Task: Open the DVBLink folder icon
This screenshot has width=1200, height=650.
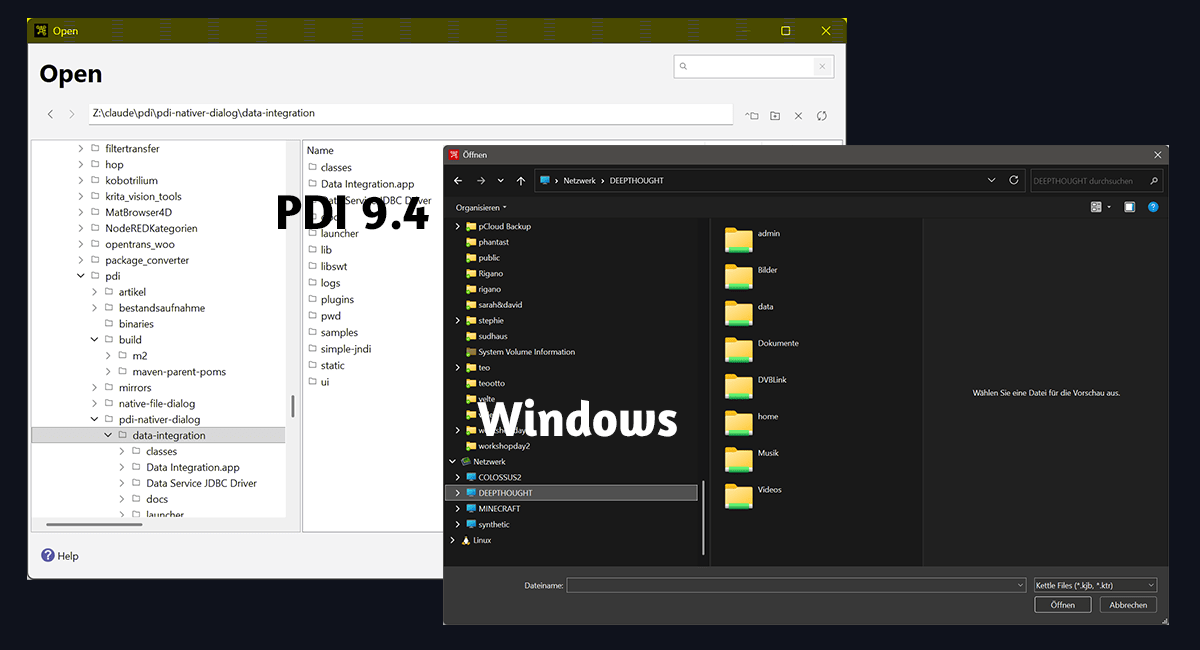Action: (739, 386)
